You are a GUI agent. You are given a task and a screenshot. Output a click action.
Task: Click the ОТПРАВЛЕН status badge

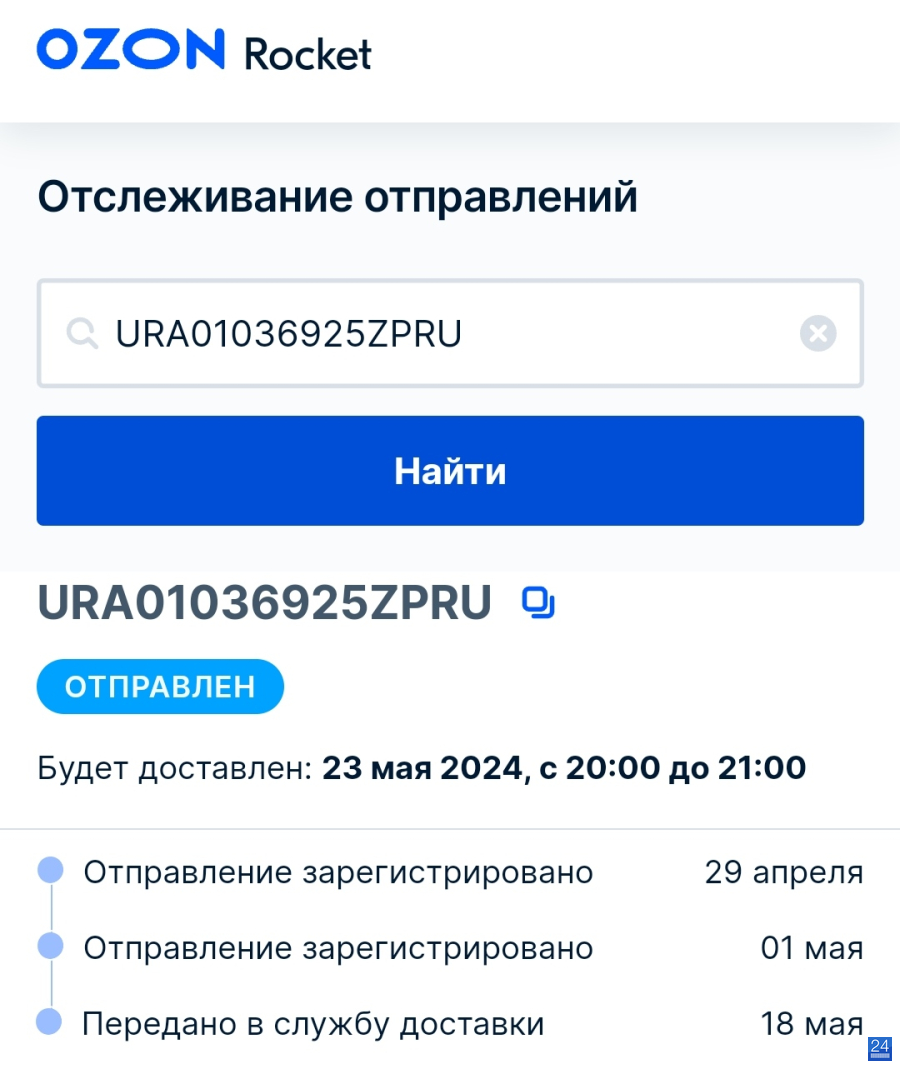(160, 687)
